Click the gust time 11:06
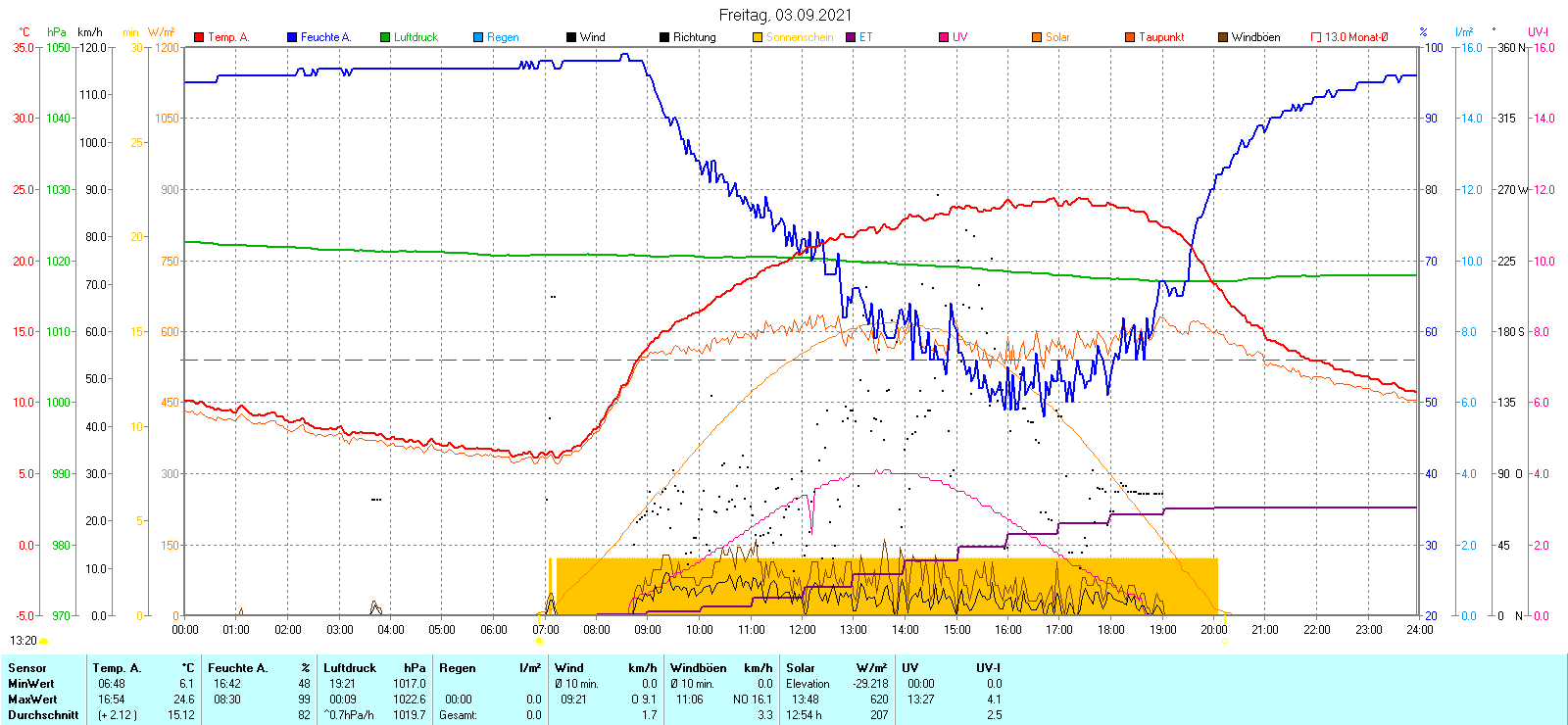Viewport: 1568px width, 725px height. 690,700
